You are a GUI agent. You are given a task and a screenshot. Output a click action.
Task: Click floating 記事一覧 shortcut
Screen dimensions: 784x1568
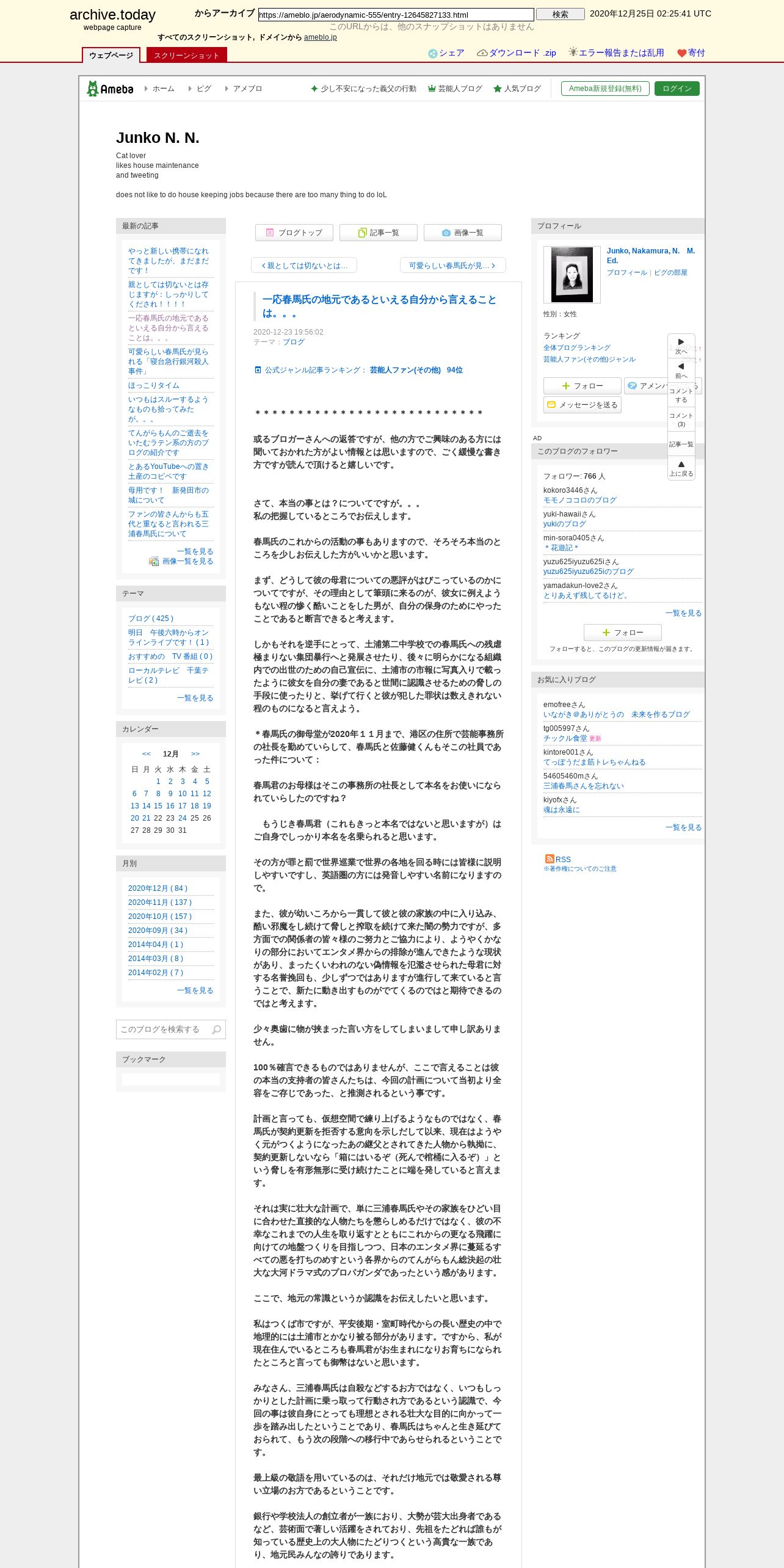[x=681, y=444]
